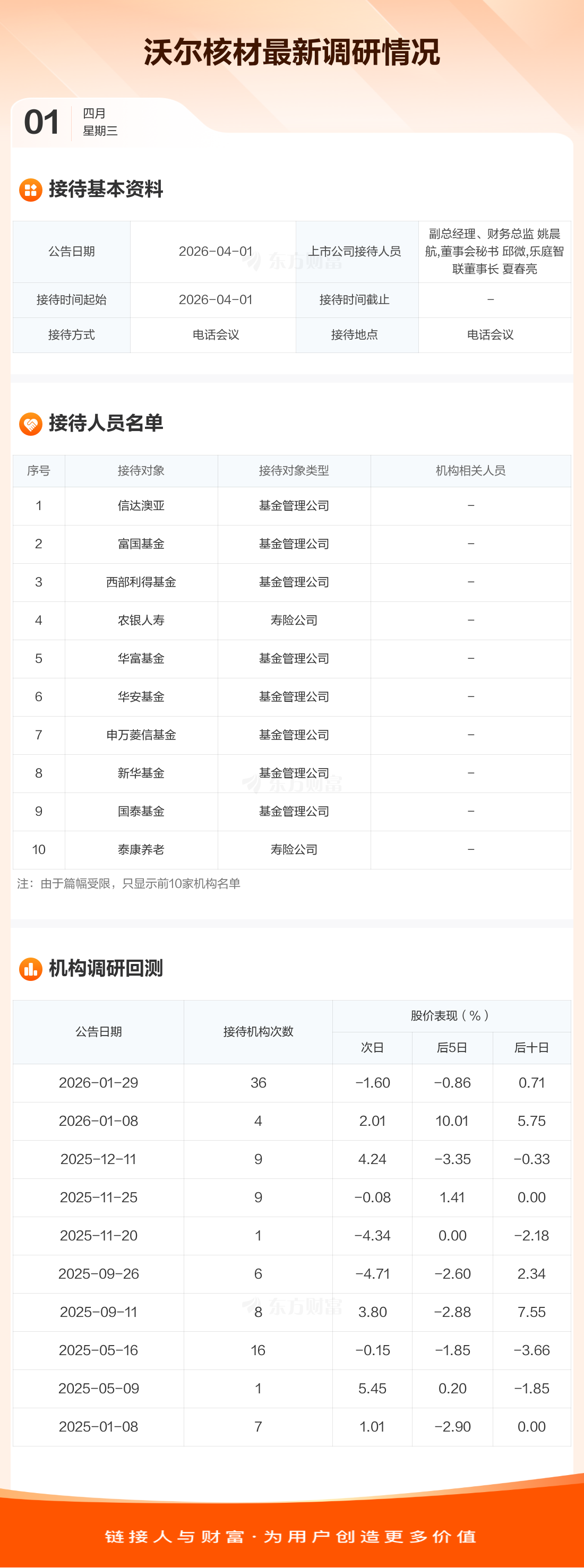Click the 上市公司接待人员 label cell
This screenshot has width=584, height=1568.
pos(355,252)
